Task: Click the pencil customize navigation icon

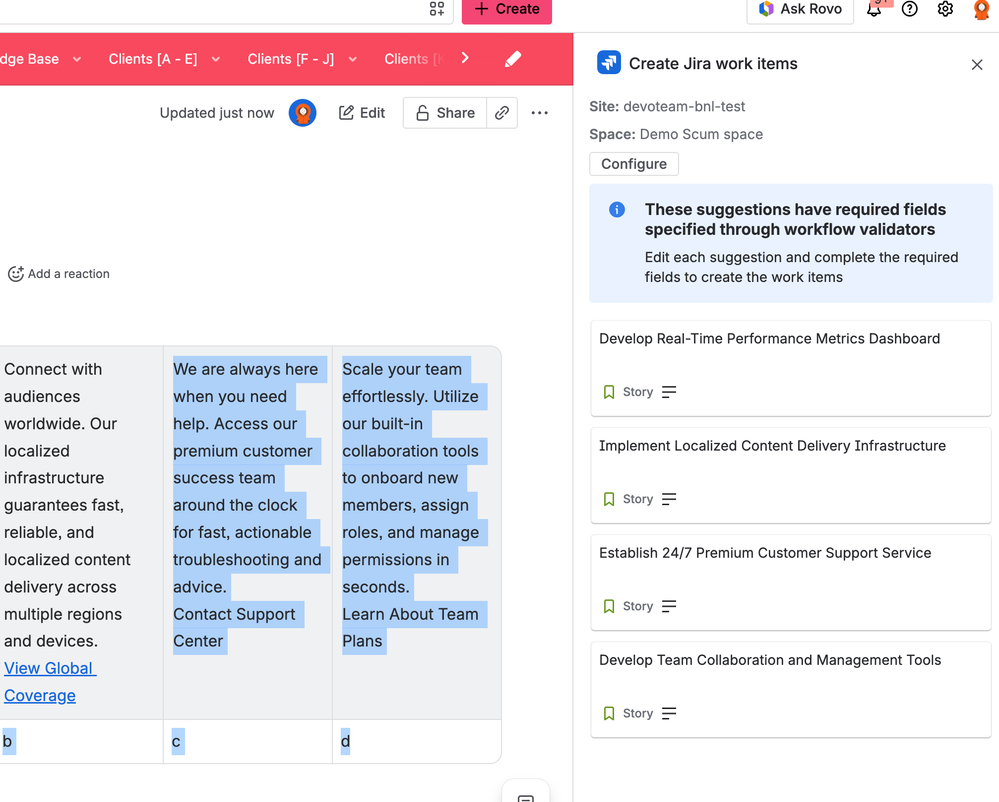Action: (x=513, y=59)
